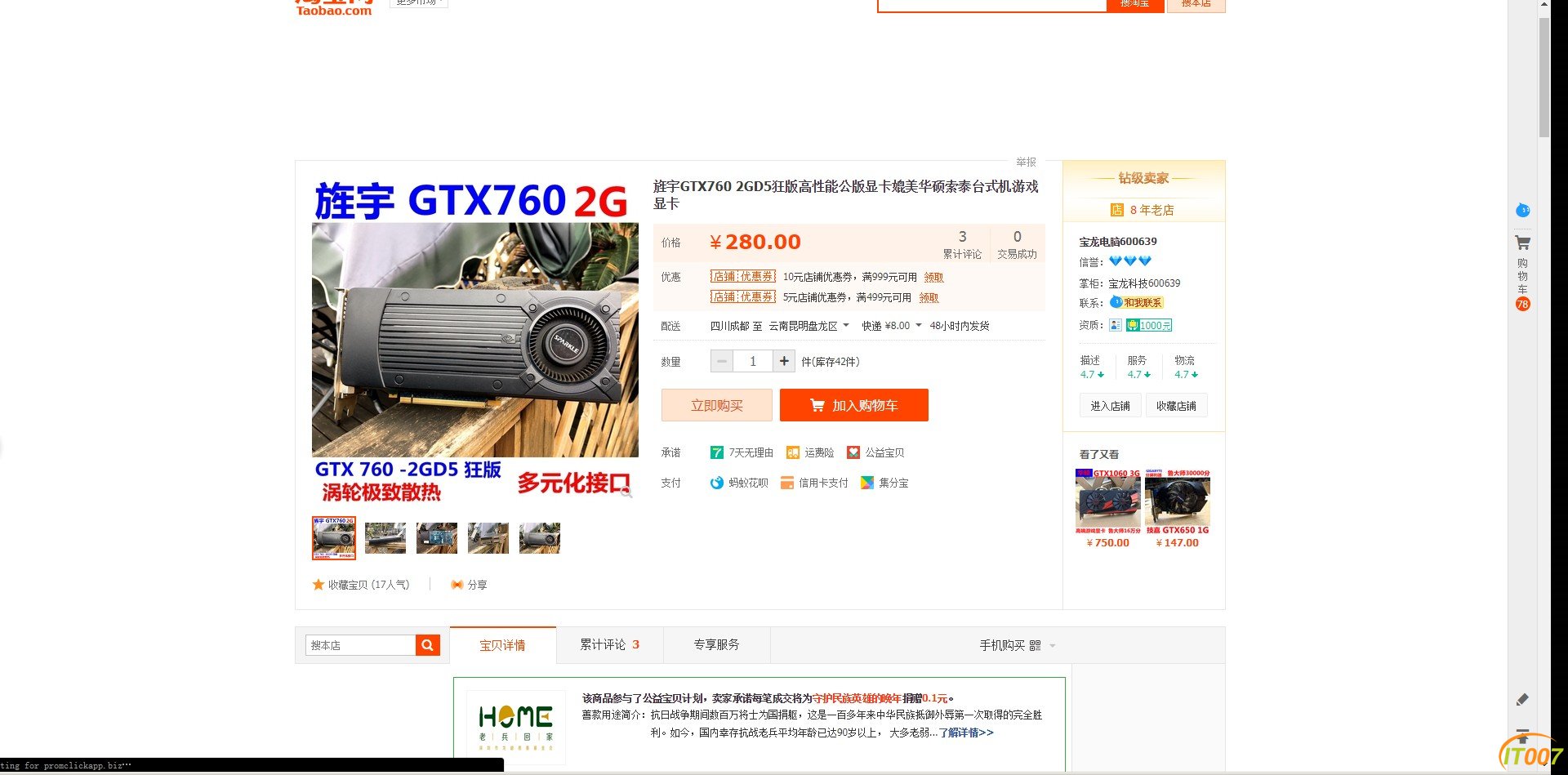
Task: Click the 5元 coupon 店铺优惠券 badge
Action: 742,297
